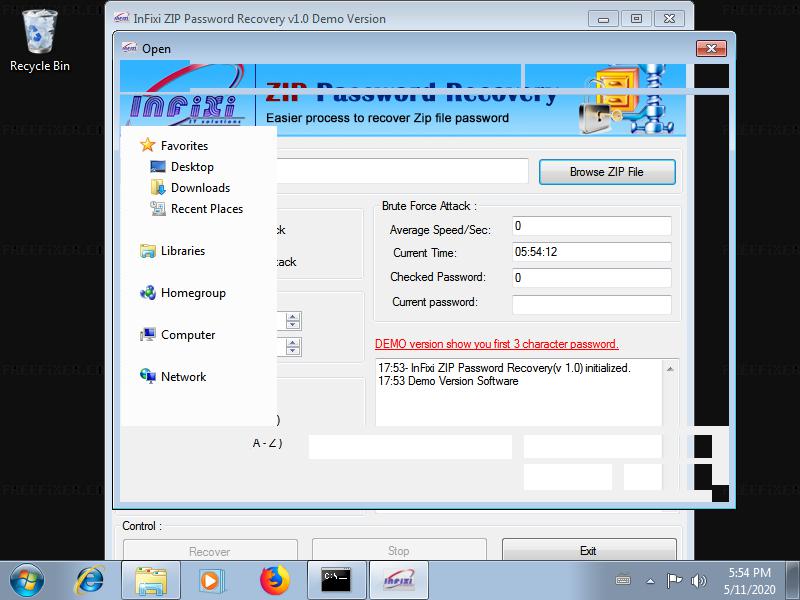Click the Checked Password field

click(592, 278)
